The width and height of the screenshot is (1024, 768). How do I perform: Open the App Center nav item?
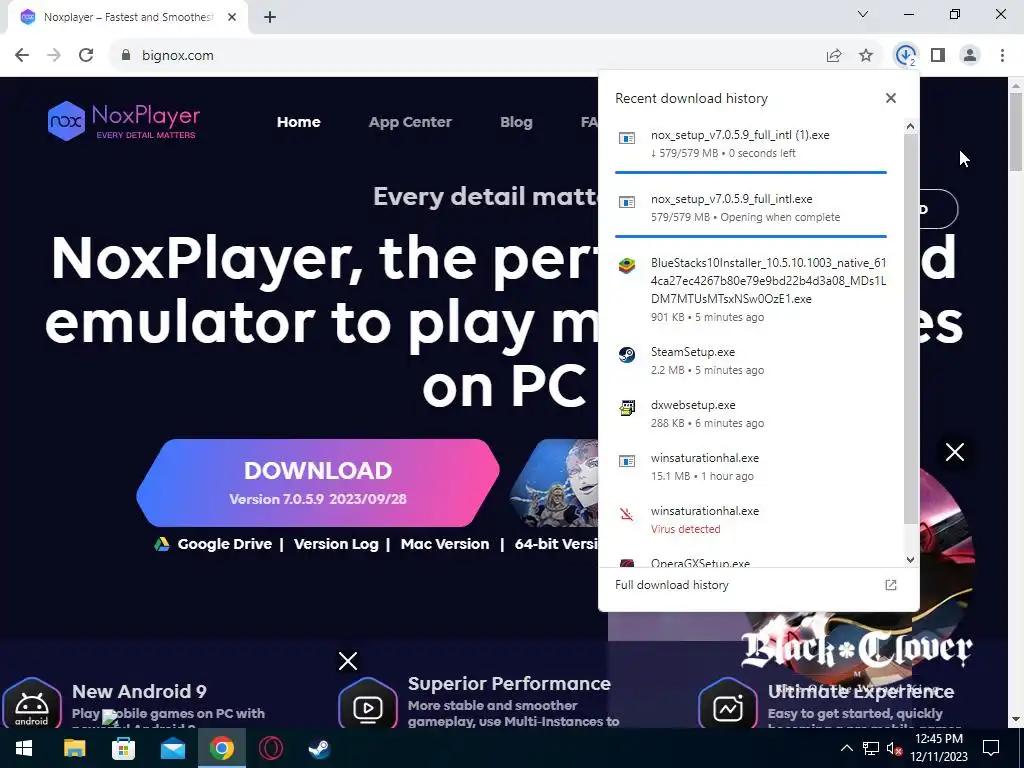tap(410, 122)
